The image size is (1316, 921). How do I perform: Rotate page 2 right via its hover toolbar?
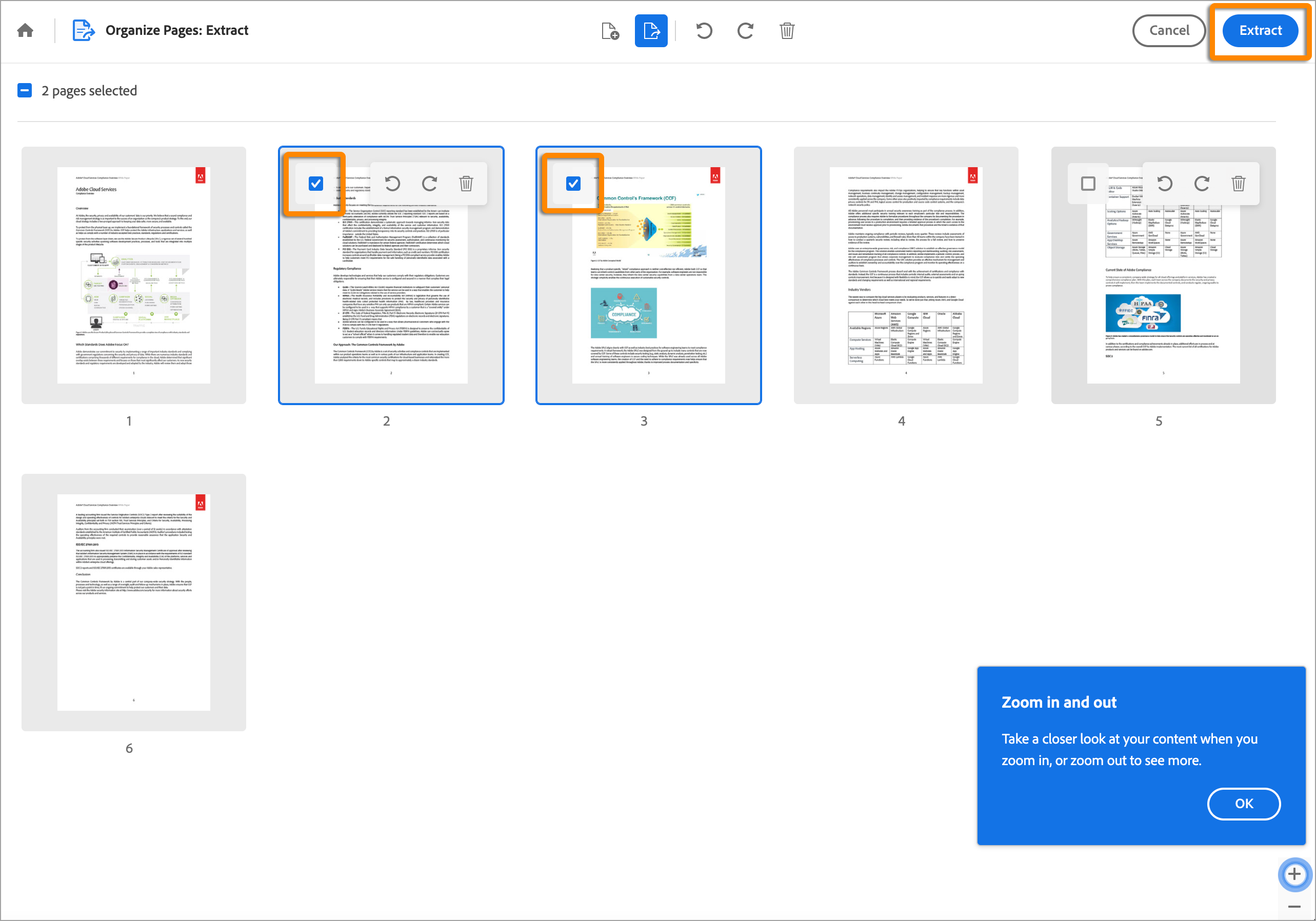tap(429, 184)
